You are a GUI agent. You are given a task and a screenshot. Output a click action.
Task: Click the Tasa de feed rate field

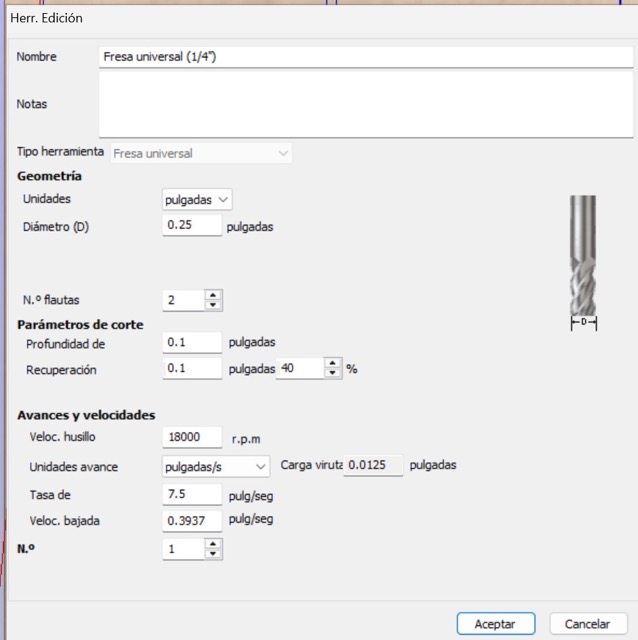click(x=192, y=494)
